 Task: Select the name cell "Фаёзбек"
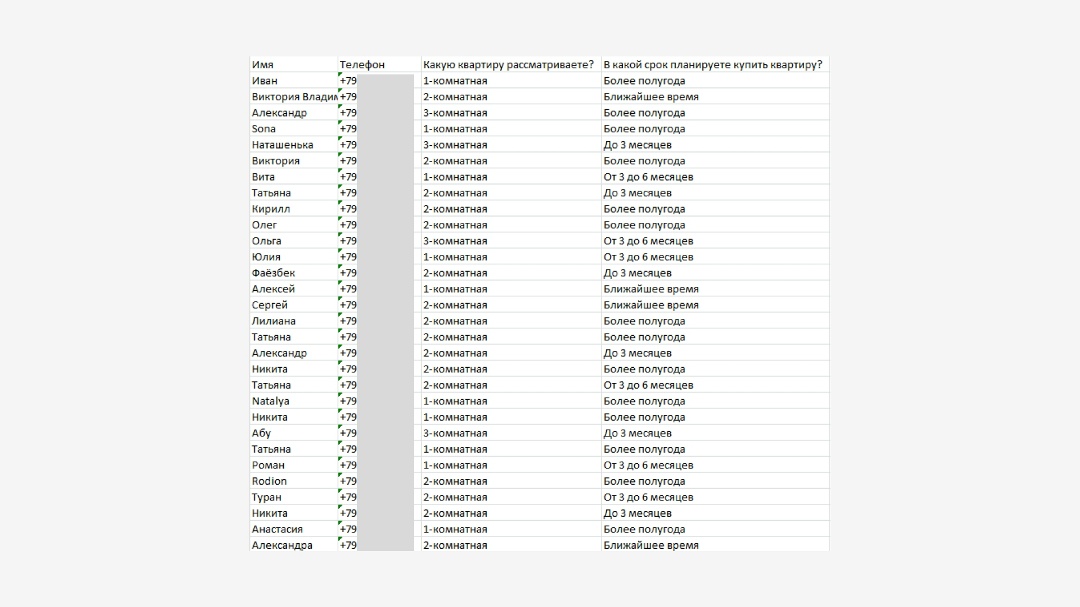click(x=293, y=273)
